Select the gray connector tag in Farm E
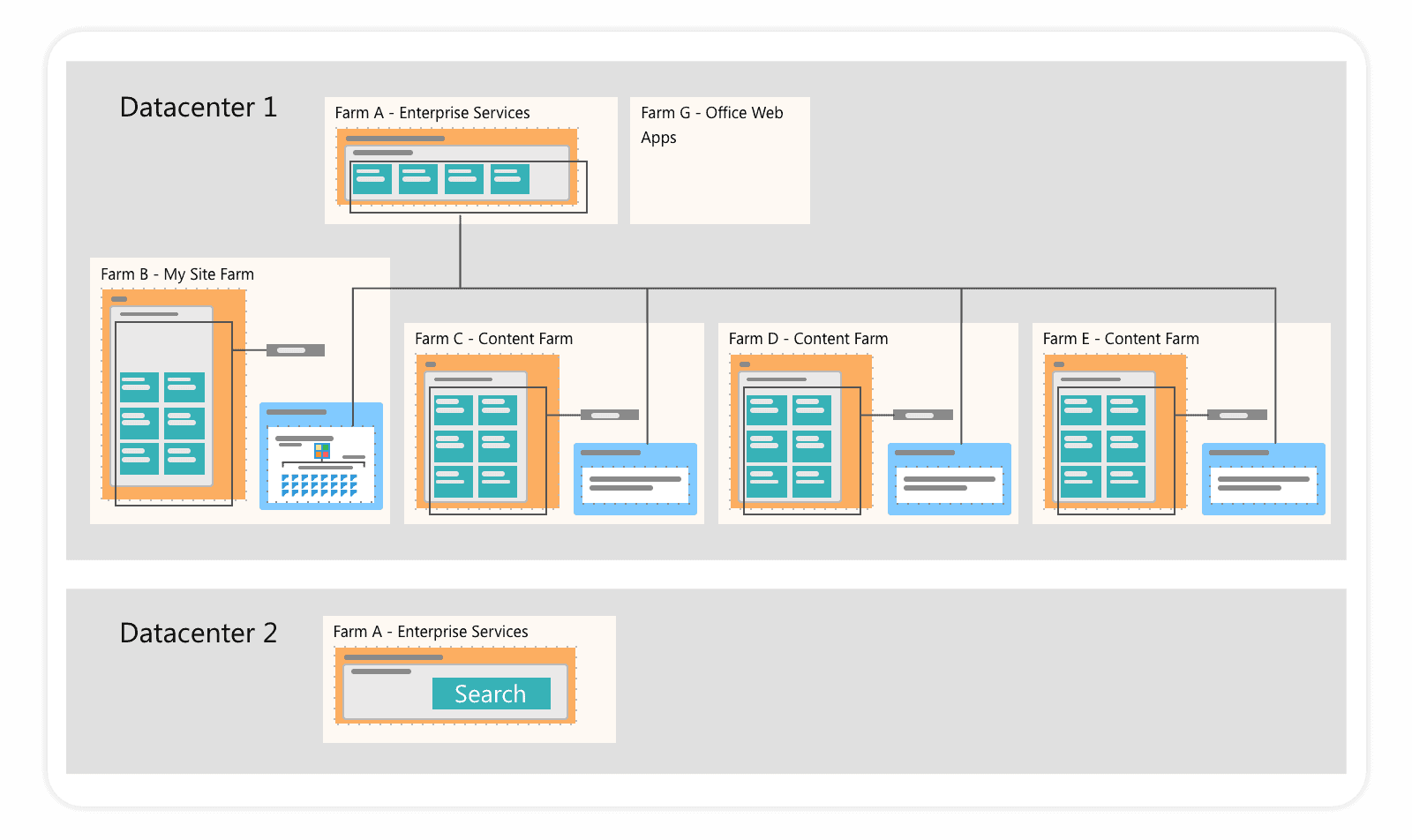Viewport: 1412px width, 840px height. [1237, 415]
